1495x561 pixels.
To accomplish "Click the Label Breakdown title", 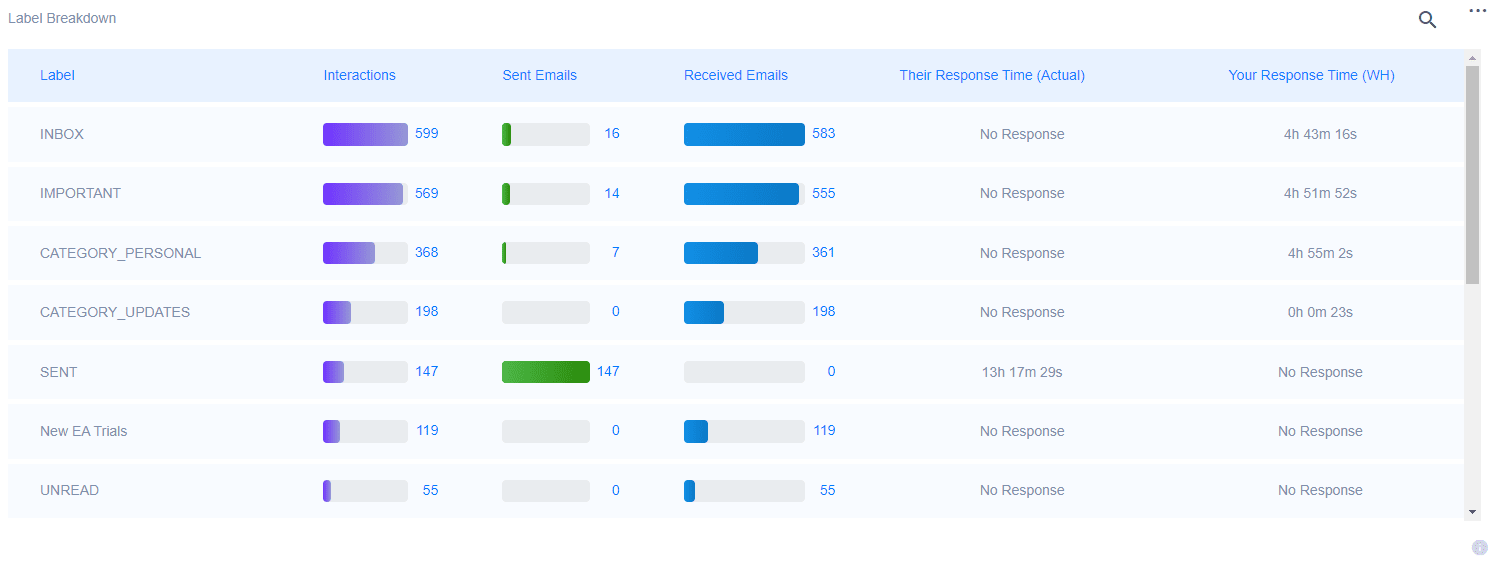I will pyautogui.click(x=62, y=18).
